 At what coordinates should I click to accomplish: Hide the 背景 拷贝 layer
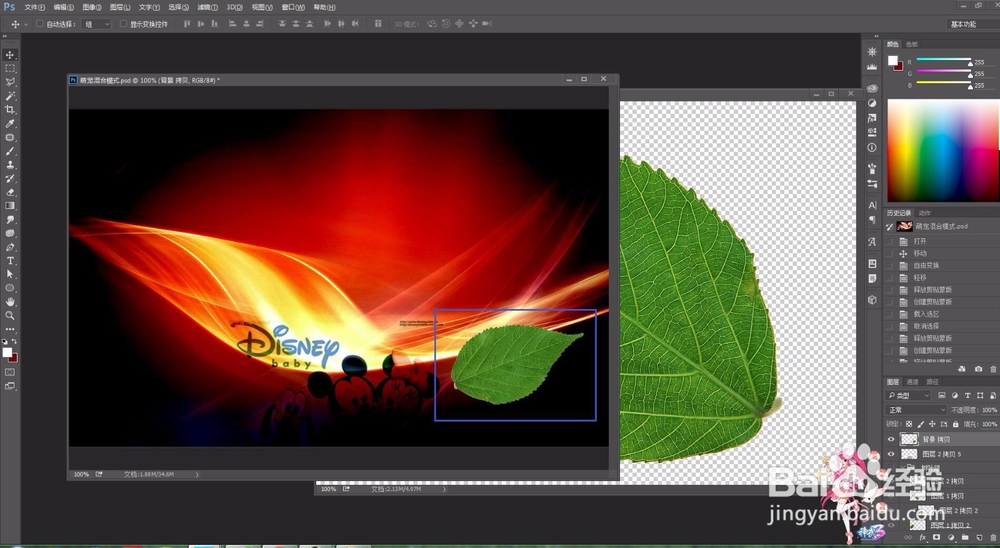(891, 439)
